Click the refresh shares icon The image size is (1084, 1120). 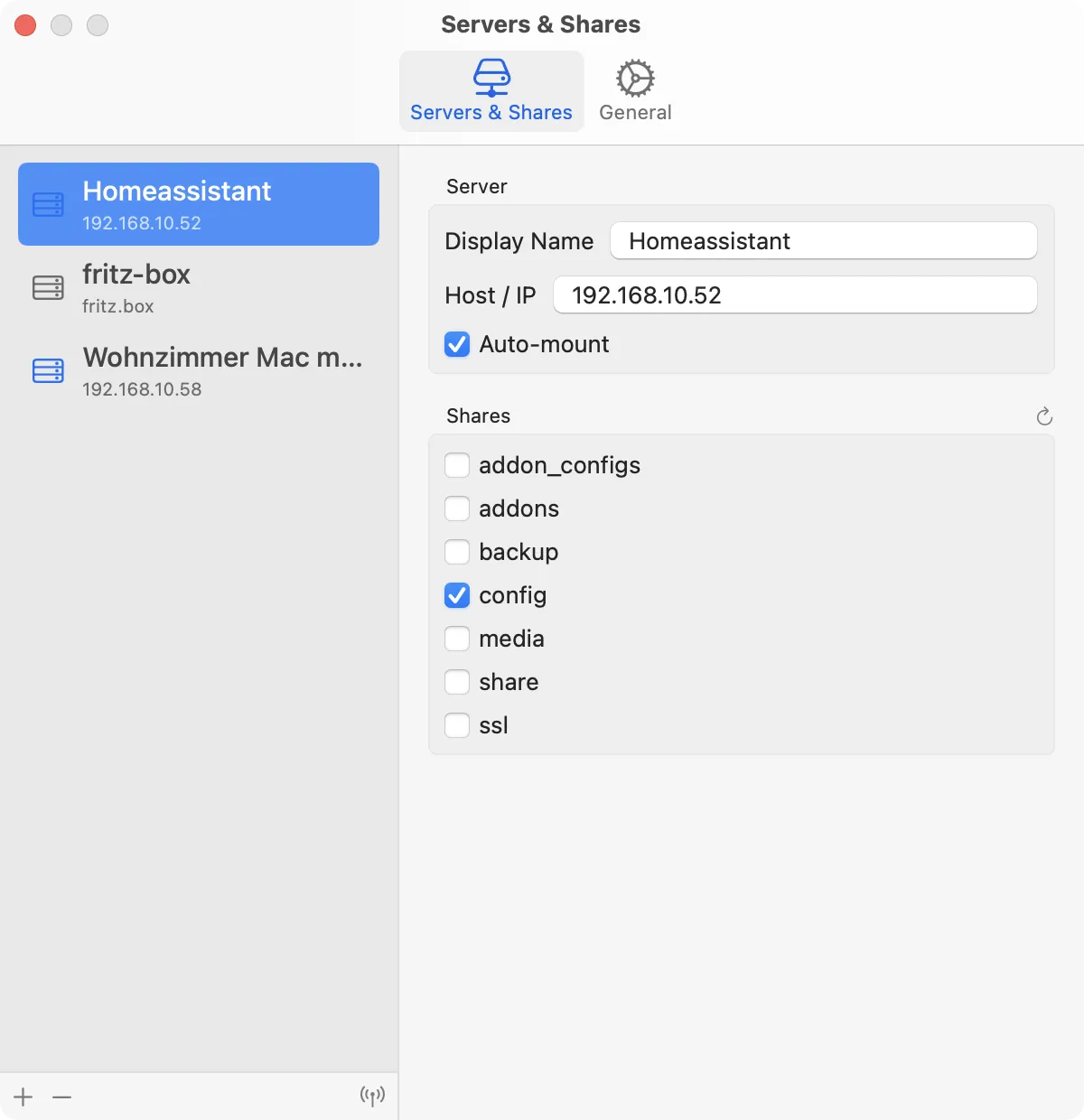[x=1044, y=416]
